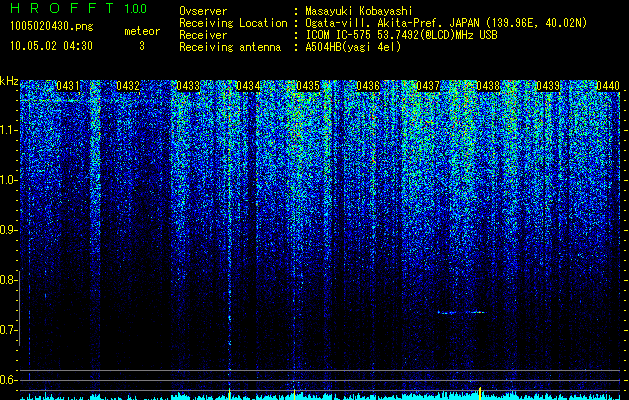This screenshot has width=629, height=400.
Task: Select the 1.00 version number
Action: click(x=135, y=8)
